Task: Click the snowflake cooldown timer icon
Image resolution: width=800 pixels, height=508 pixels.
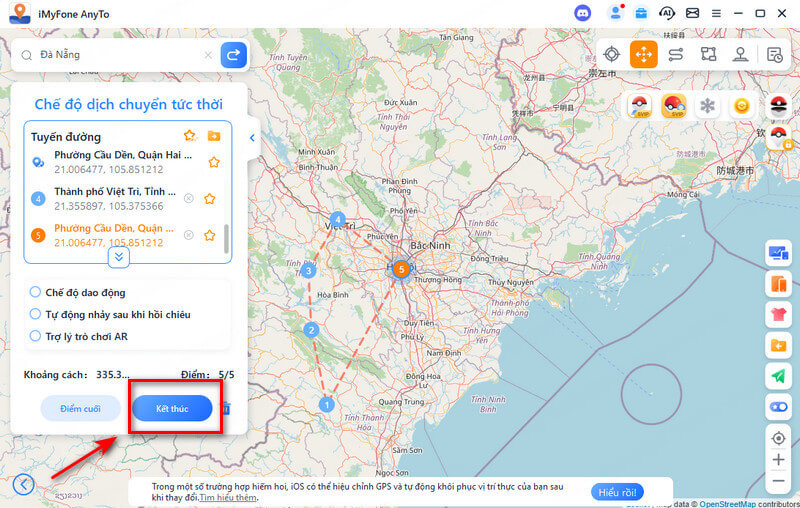Action: coord(707,106)
